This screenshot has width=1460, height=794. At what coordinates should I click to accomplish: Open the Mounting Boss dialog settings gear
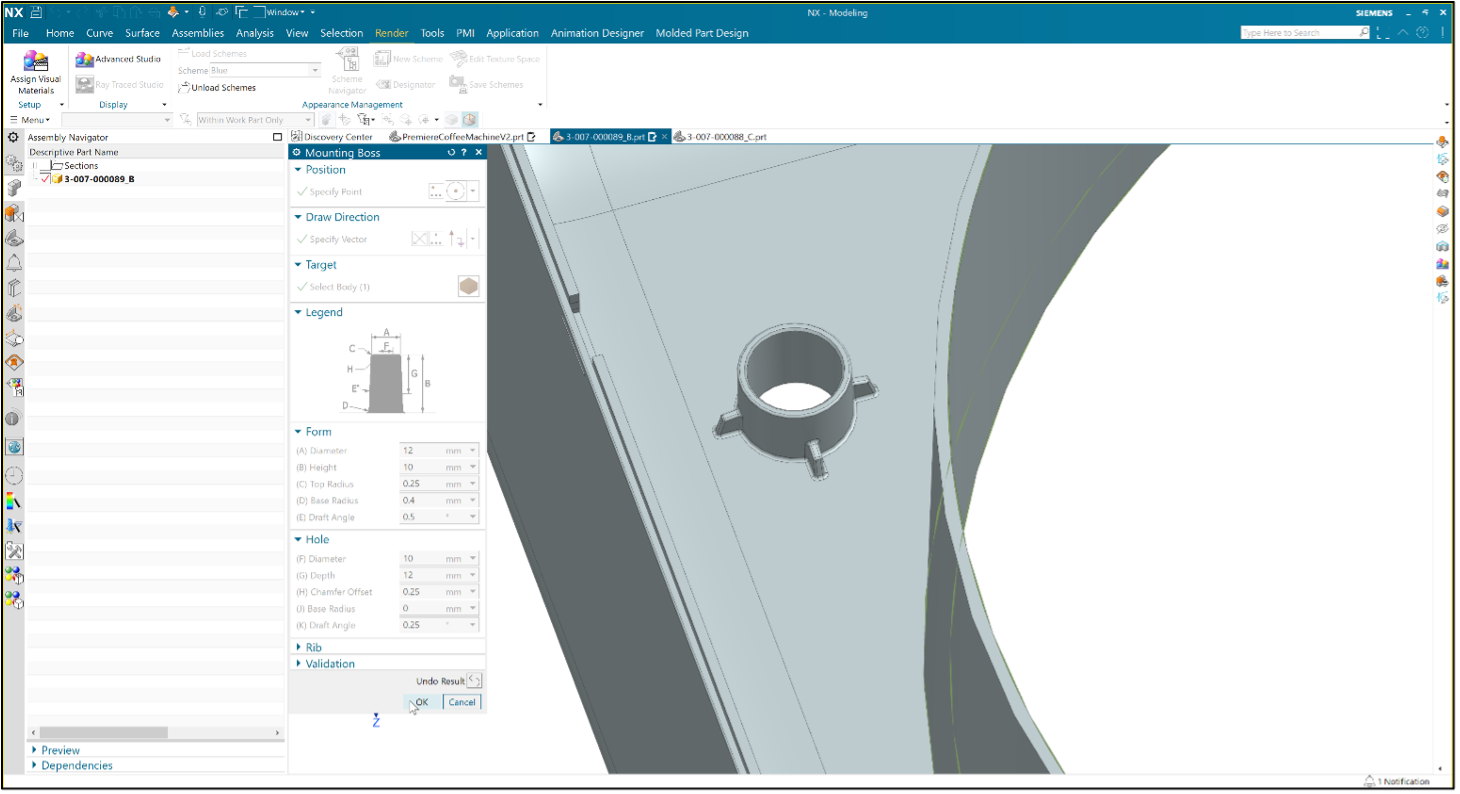pyautogui.click(x=296, y=153)
